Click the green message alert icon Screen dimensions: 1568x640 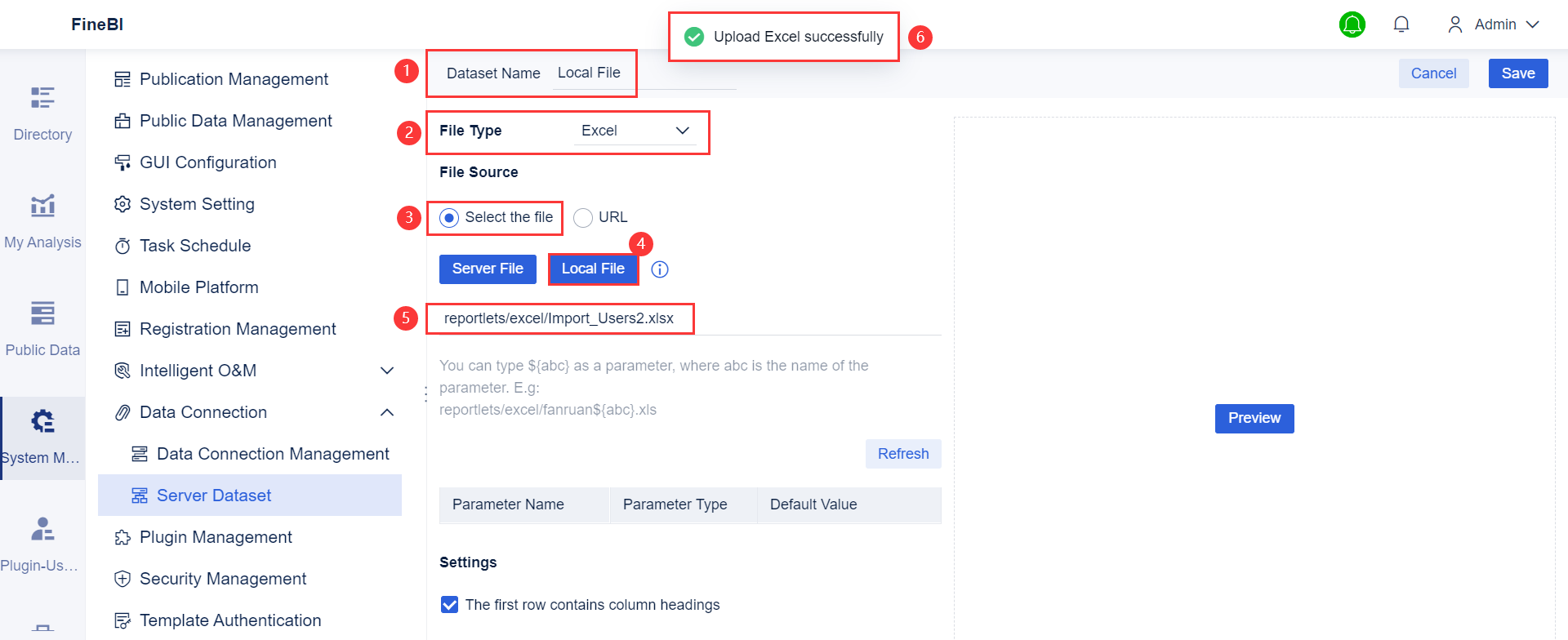(x=1352, y=24)
